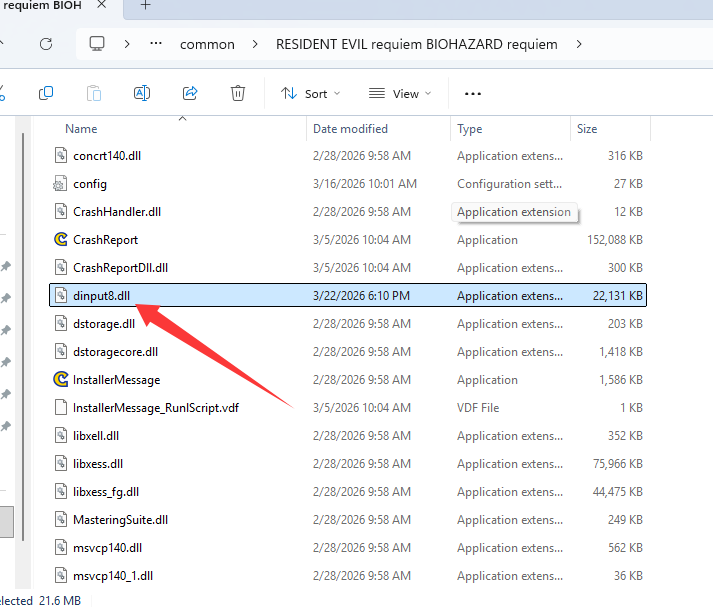Click the Refresh button
The width and height of the screenshot is (713, 607).
pyautogui.click(x=46, y=44)
